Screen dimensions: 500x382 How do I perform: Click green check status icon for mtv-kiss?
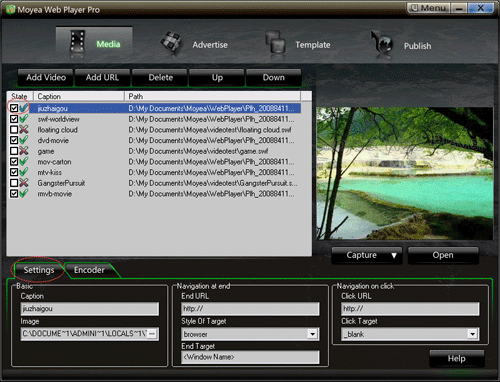23,172
